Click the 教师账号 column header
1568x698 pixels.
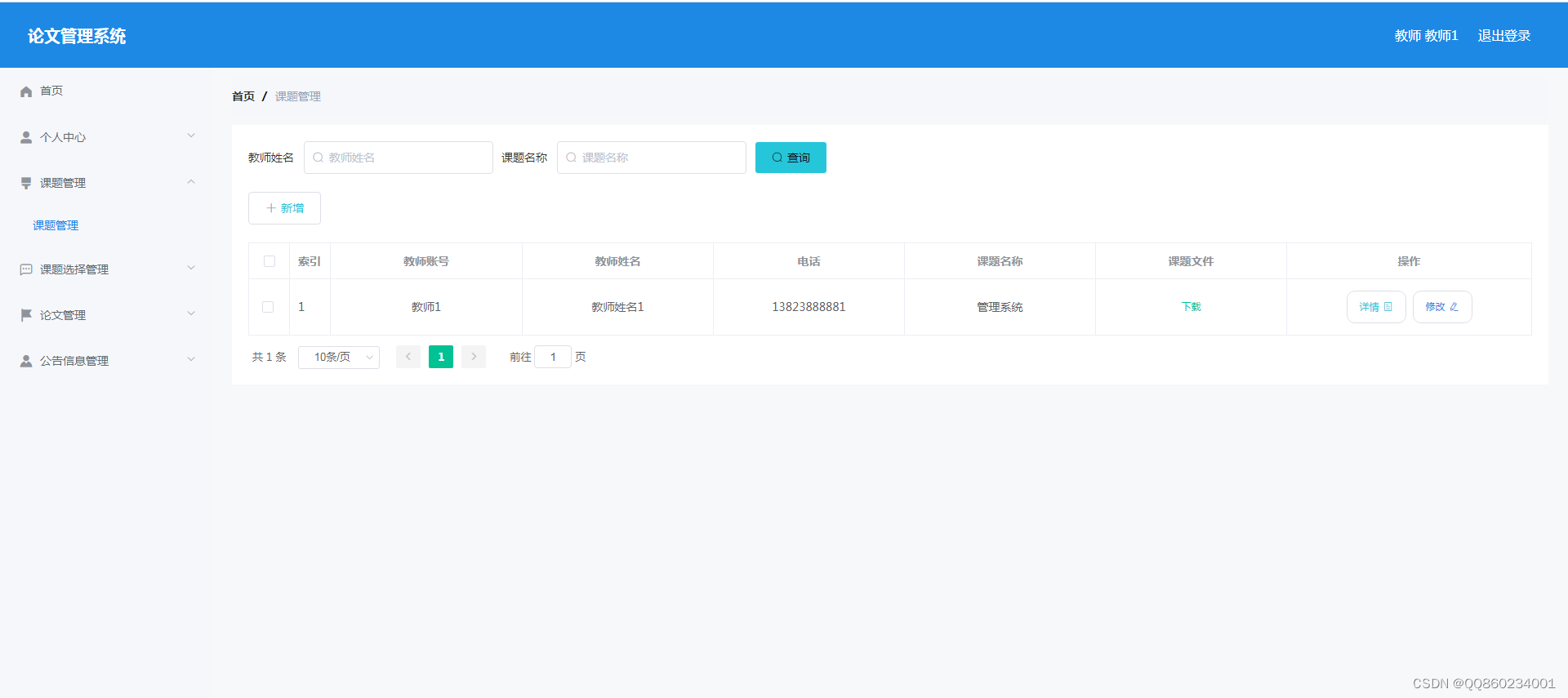coord(426,261)
